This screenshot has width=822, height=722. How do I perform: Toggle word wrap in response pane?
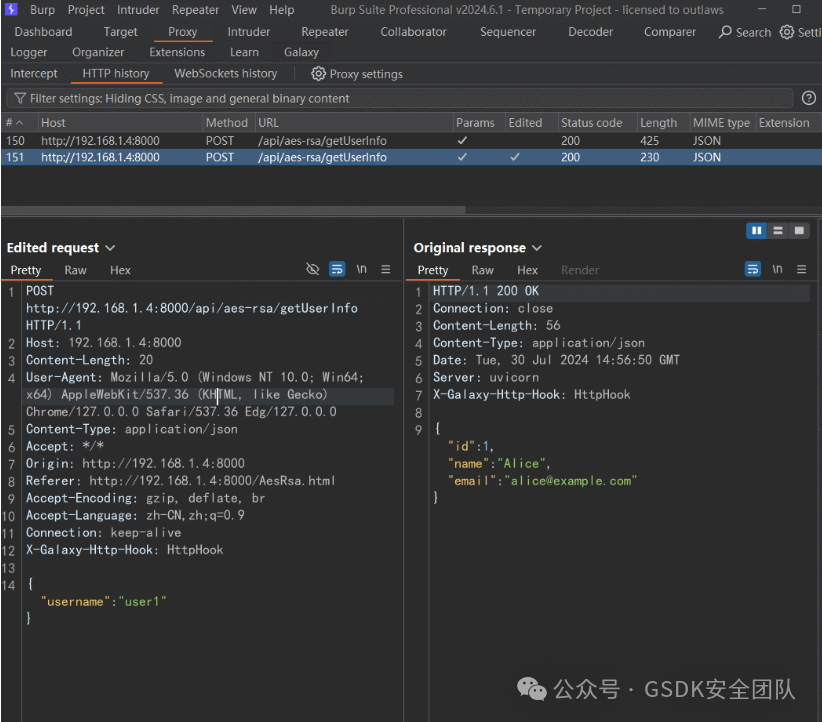753,269
